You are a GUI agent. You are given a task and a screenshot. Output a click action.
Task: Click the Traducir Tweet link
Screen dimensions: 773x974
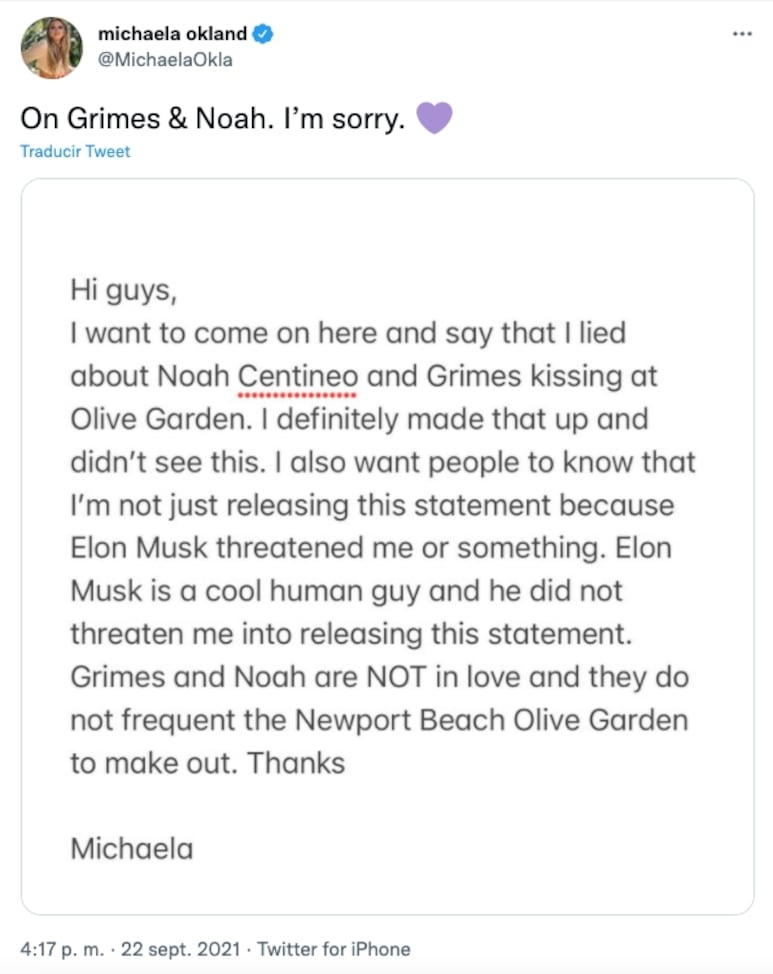(x=75, y=152)
